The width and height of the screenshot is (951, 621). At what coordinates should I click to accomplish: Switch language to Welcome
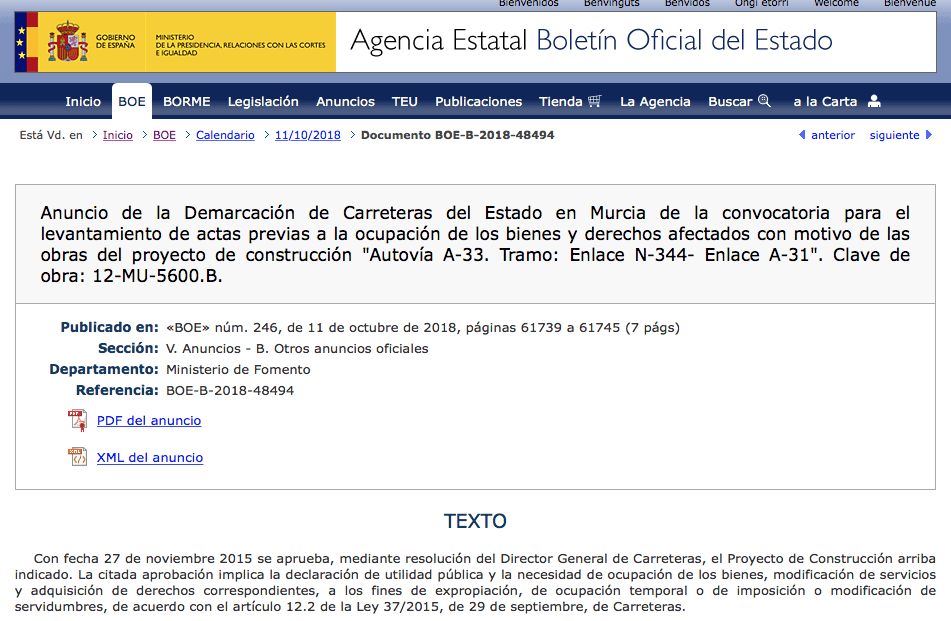pos(836,4)
